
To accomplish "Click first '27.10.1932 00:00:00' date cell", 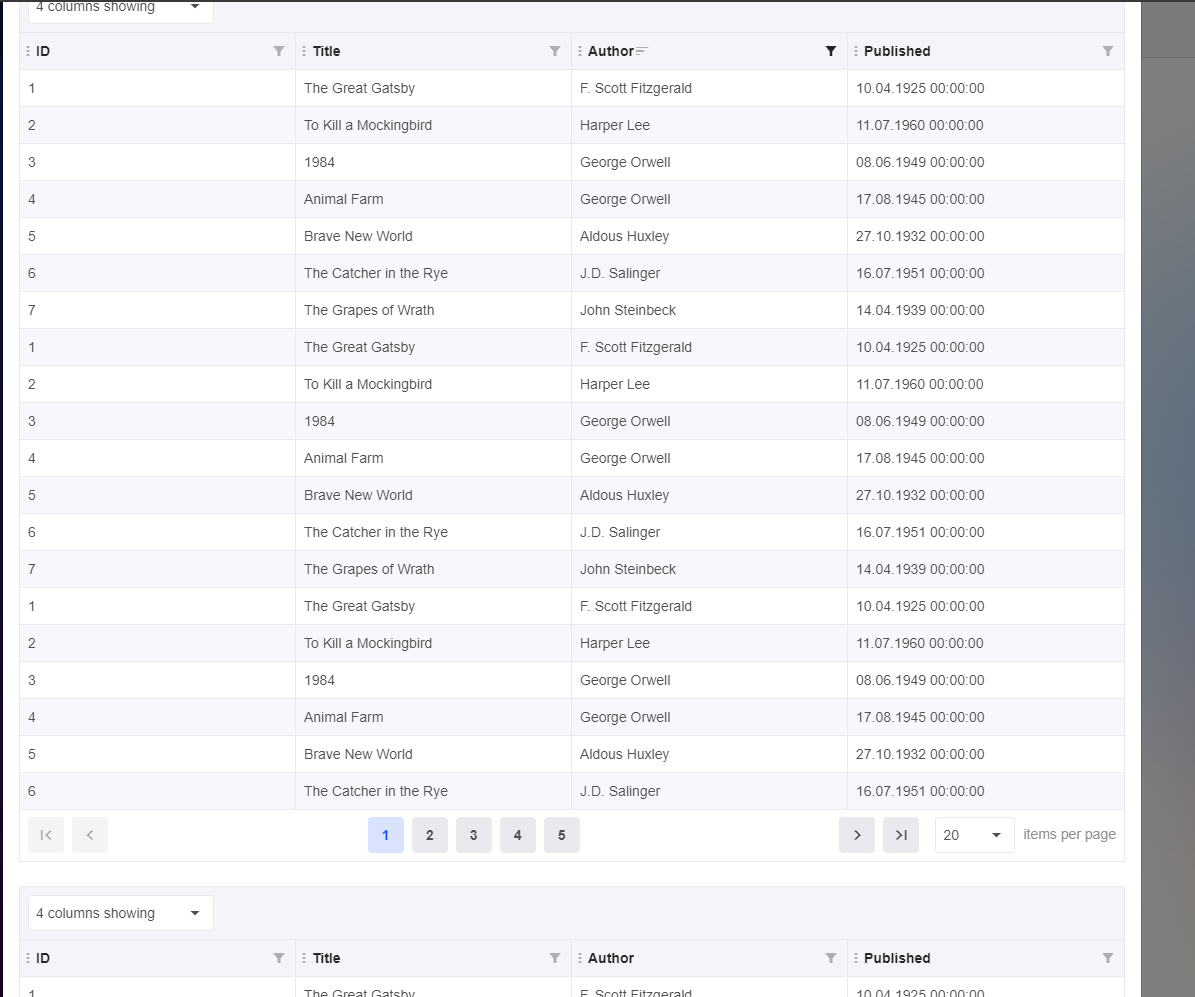I will [985, 236].
